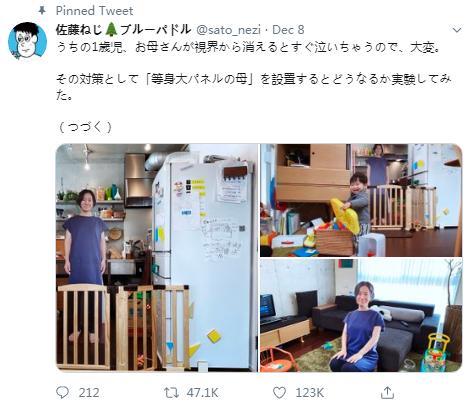Click the tree emoji in display name
The width and height of the screenshot is (471, 412).
click(x=111, y=30)
